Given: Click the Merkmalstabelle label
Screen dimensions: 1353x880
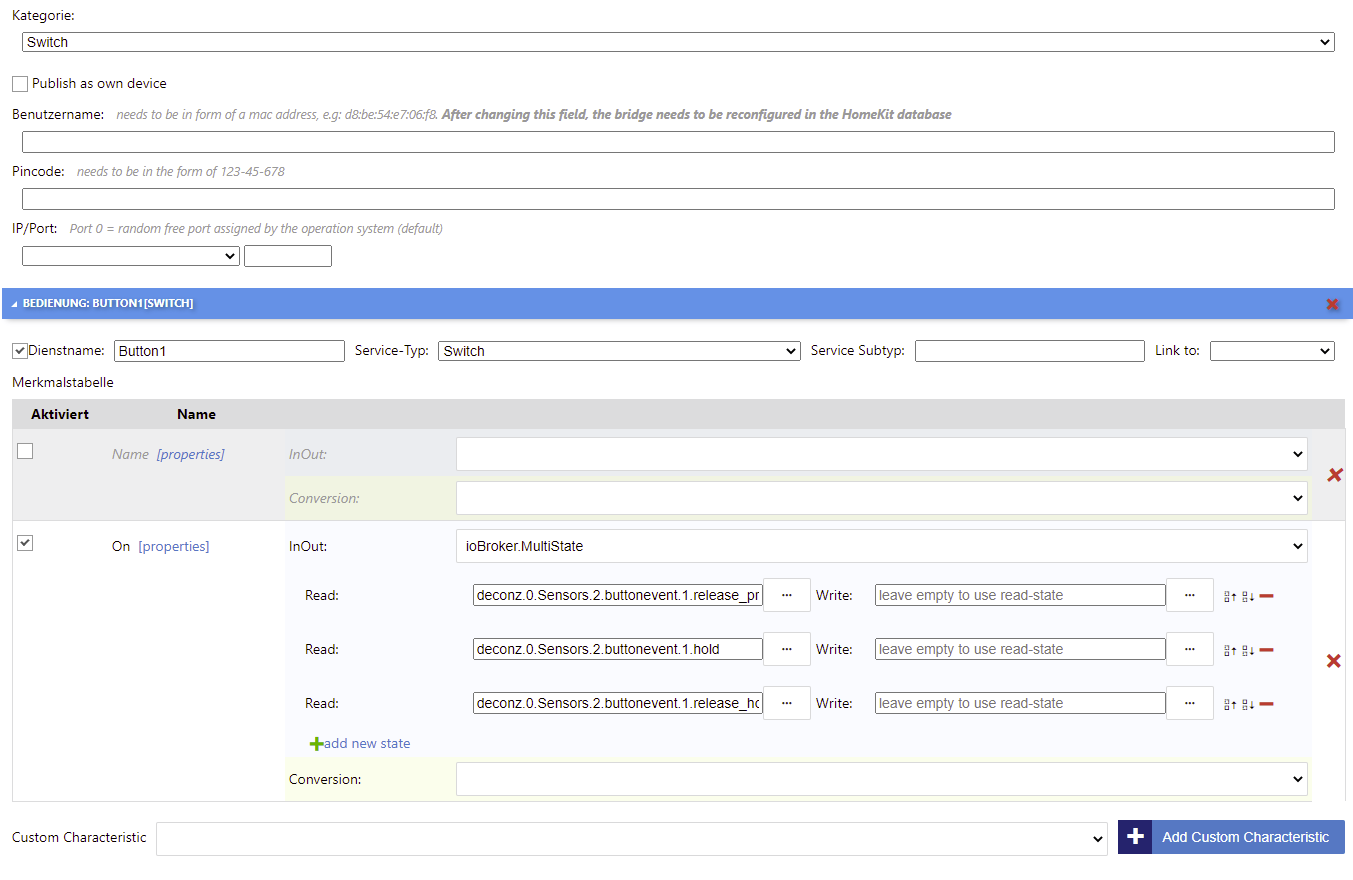Looking at the screenshot, I should (63, 382).
